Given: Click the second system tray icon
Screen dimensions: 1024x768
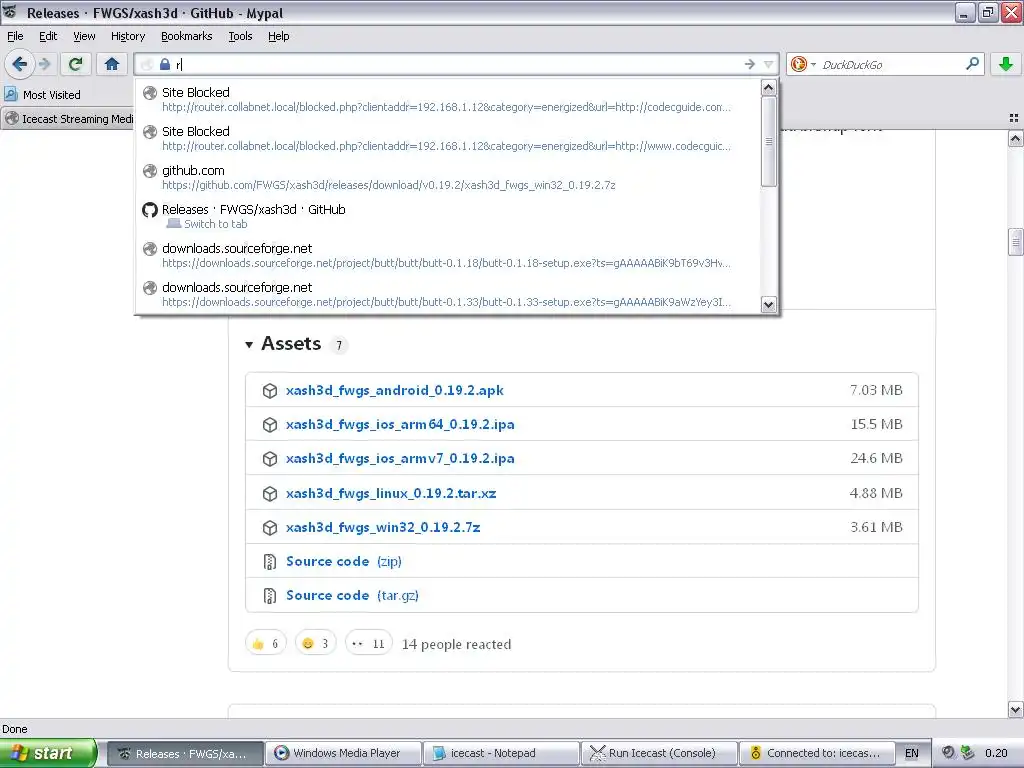Looking at the screenshot, I should point(967,753).
